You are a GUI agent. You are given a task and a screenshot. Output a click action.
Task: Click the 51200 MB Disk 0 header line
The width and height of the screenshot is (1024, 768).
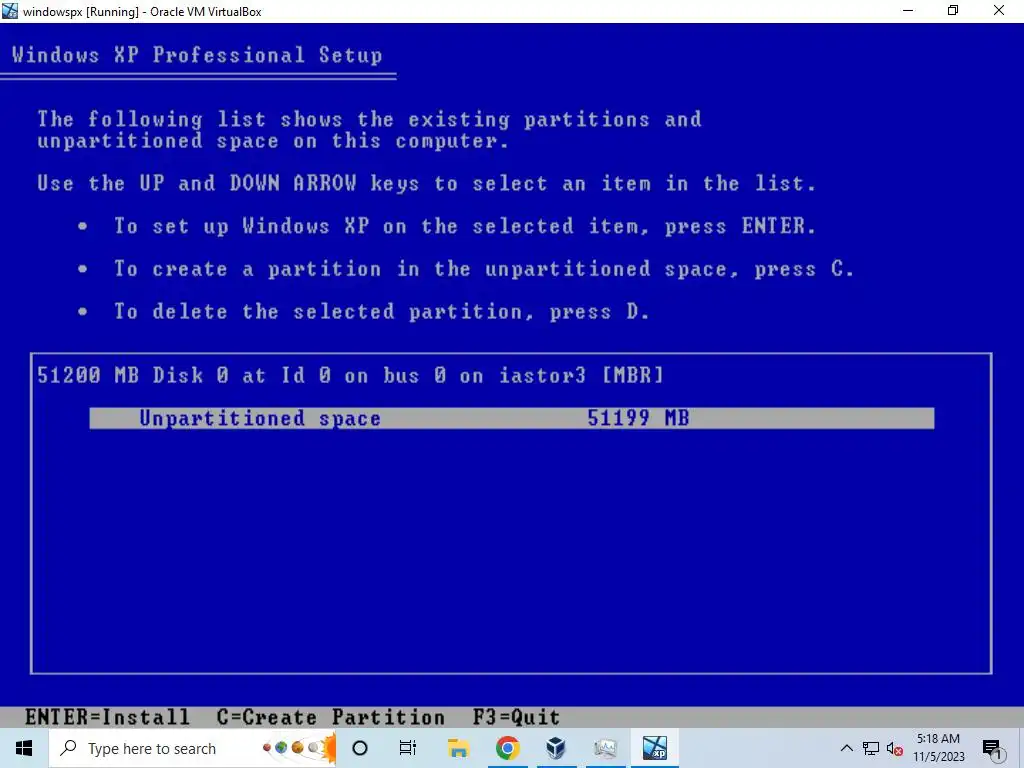350,375
